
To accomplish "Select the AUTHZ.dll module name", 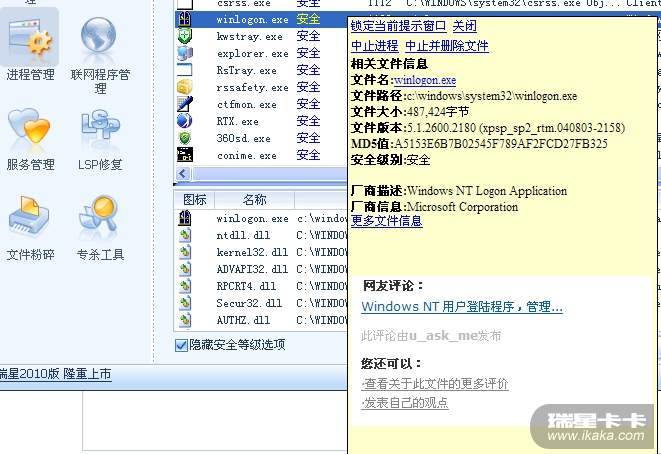I will pyautogui.click(x=243, y=320).
